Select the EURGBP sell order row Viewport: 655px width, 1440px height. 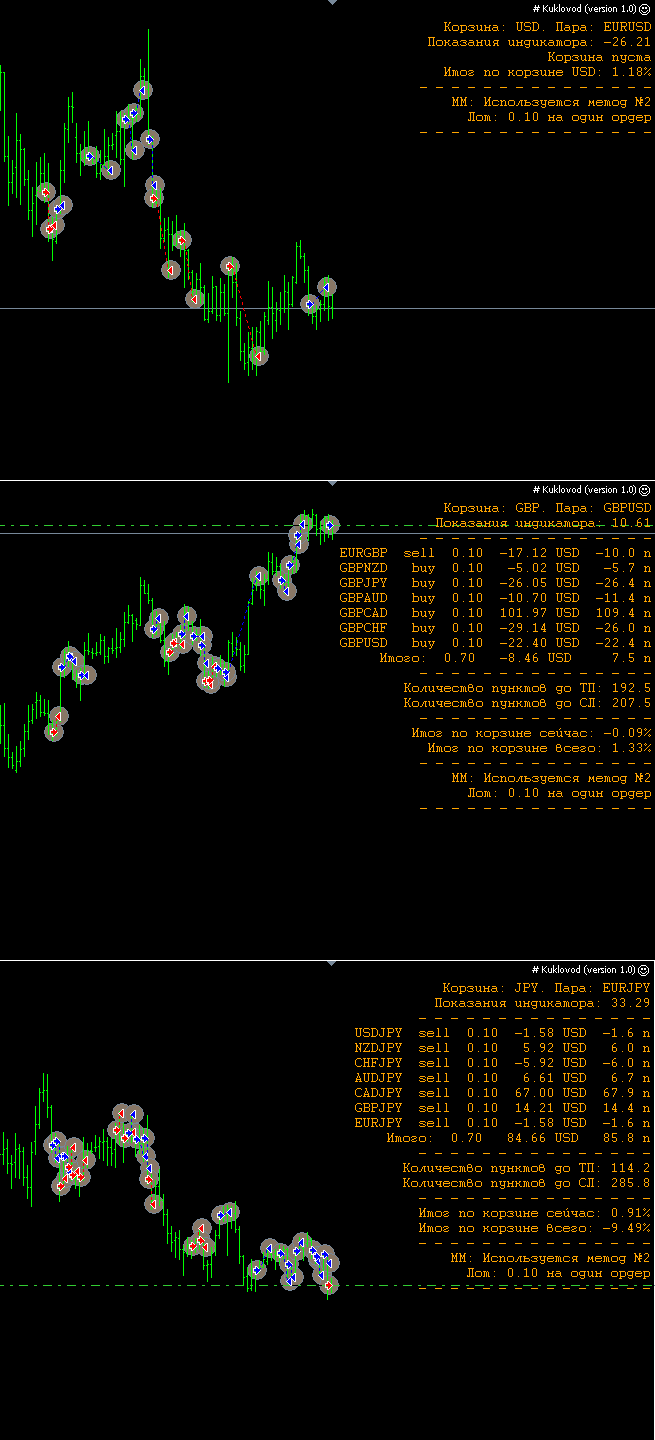tap(495, 553)
